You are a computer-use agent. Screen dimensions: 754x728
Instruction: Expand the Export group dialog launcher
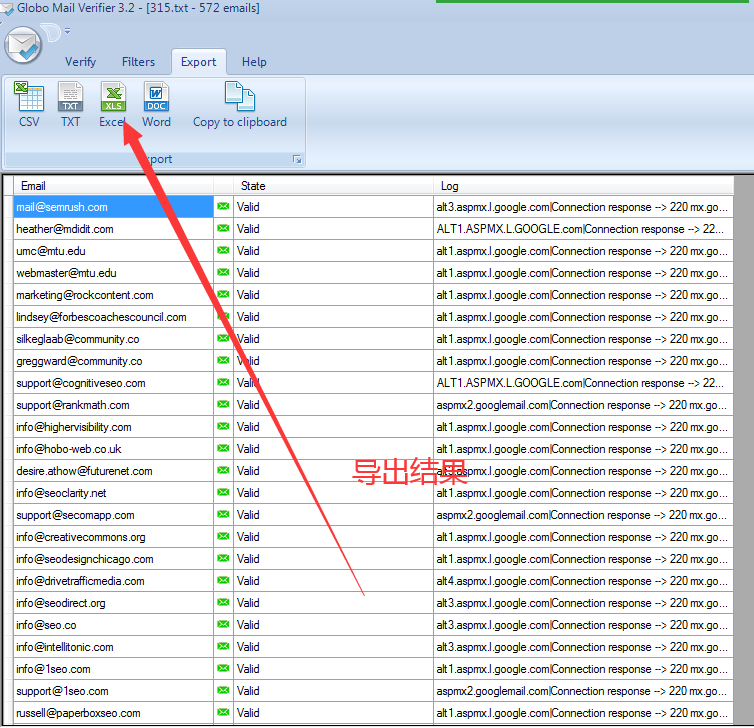297,159
